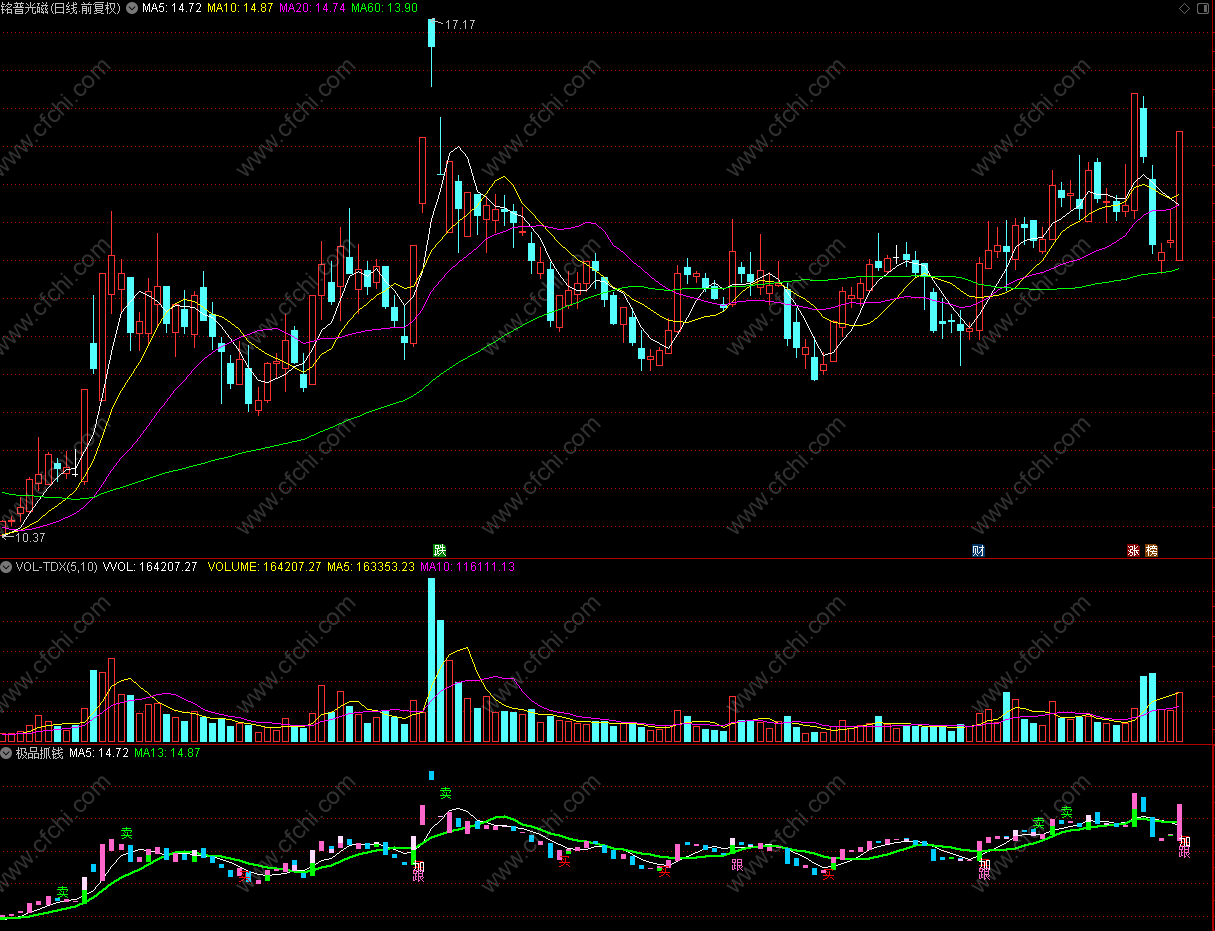The image size is (1215, 931).
Task: Click the MA20: 14.74 magenta label
Action: 312,8
